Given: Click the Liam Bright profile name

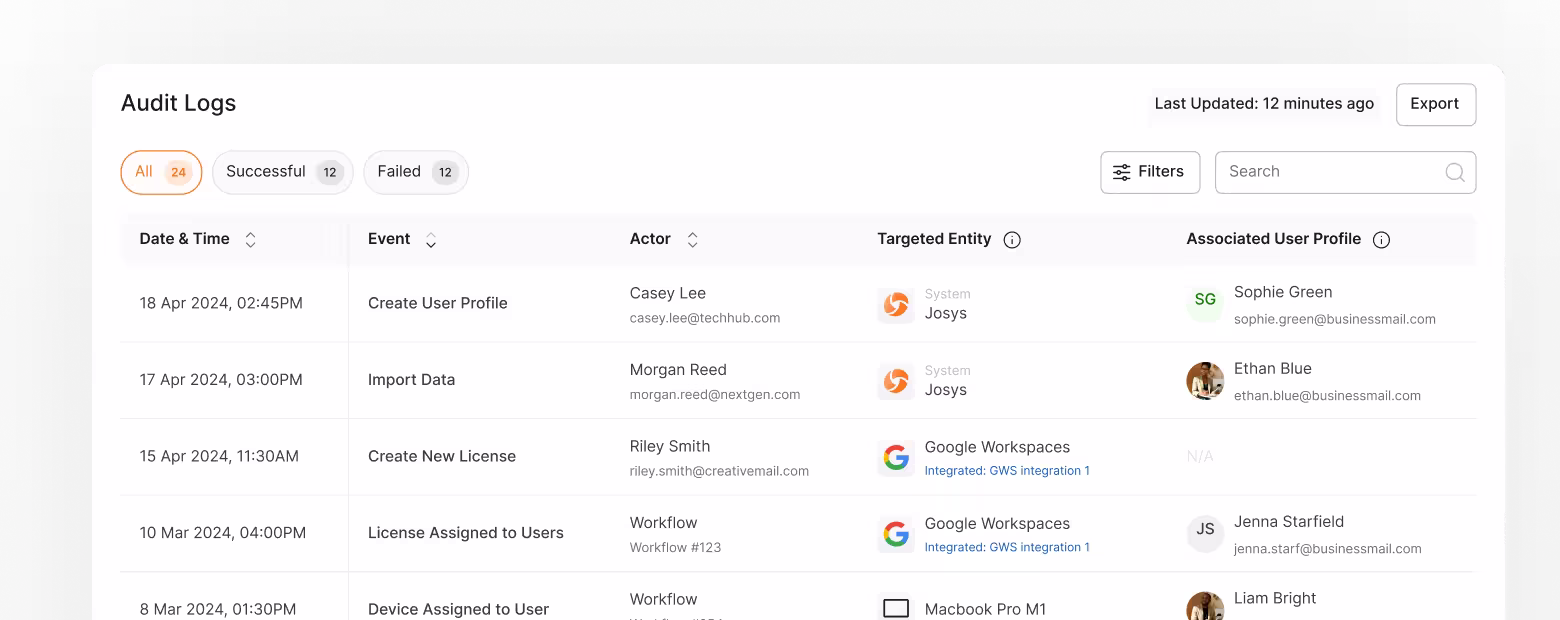Looking at the screenshot, I should point(1275,598).
